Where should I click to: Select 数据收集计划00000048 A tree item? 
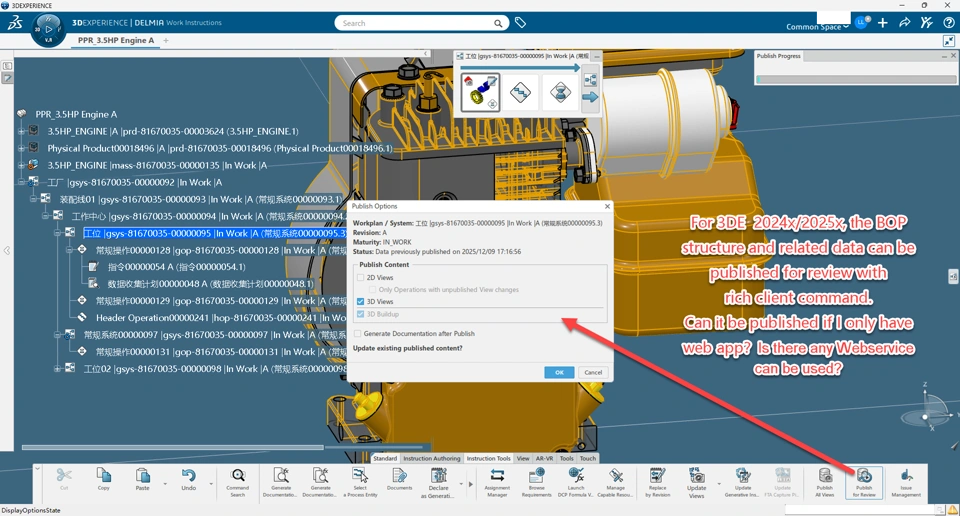tap(211, 283)
